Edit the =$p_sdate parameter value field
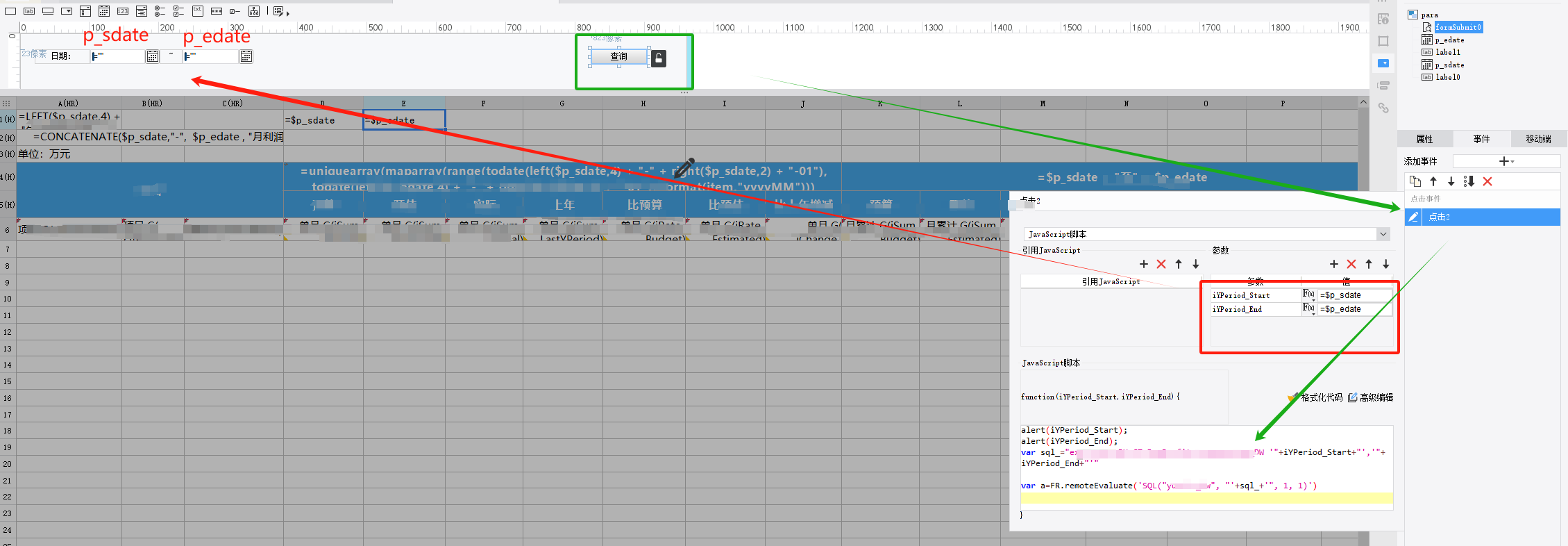The height and width of the screenshot is (546, 1568). point(1354,295)
